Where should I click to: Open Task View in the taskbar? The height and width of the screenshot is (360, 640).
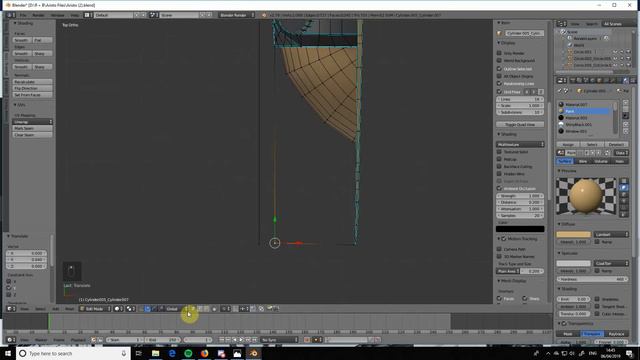coord(139,353)
